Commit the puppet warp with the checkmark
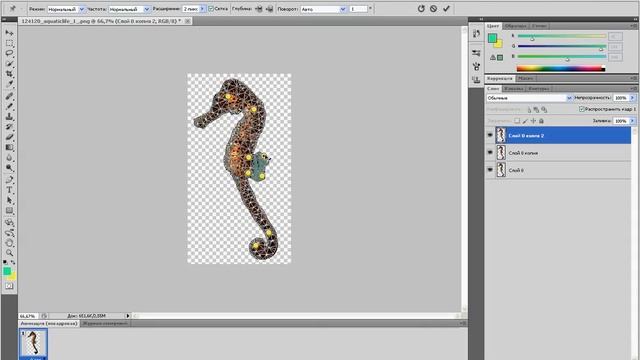This screenshot has width=640, height=360. [446, 9]
